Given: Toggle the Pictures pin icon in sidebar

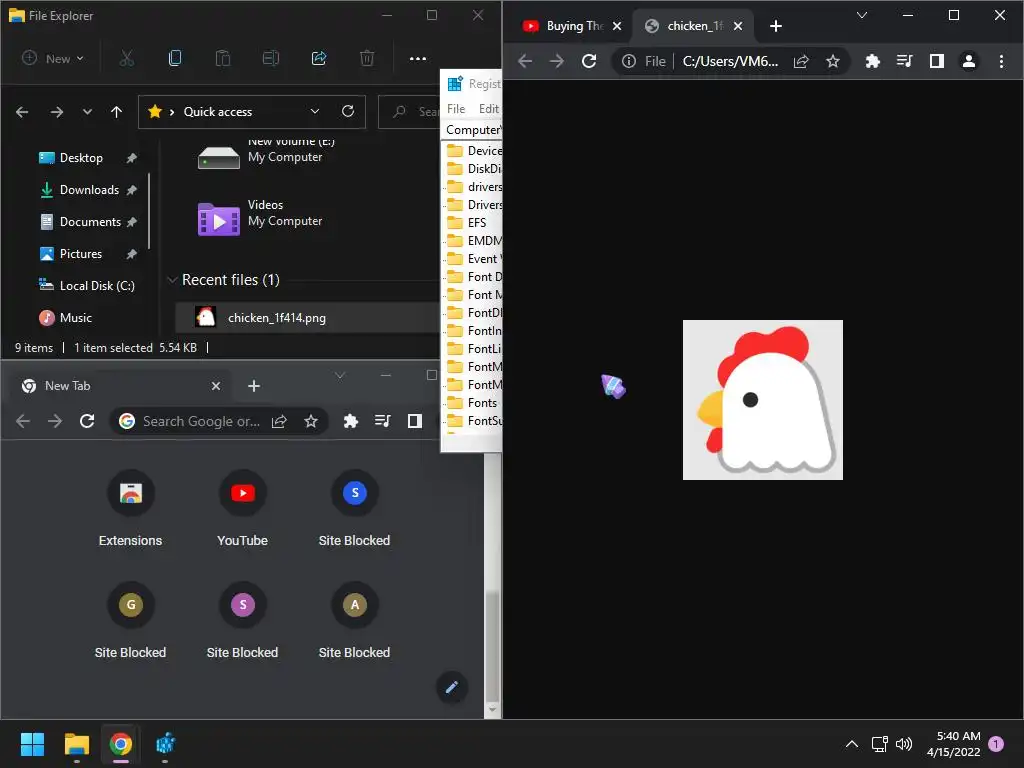Looking at the screenshot, I should coord(131,253).
